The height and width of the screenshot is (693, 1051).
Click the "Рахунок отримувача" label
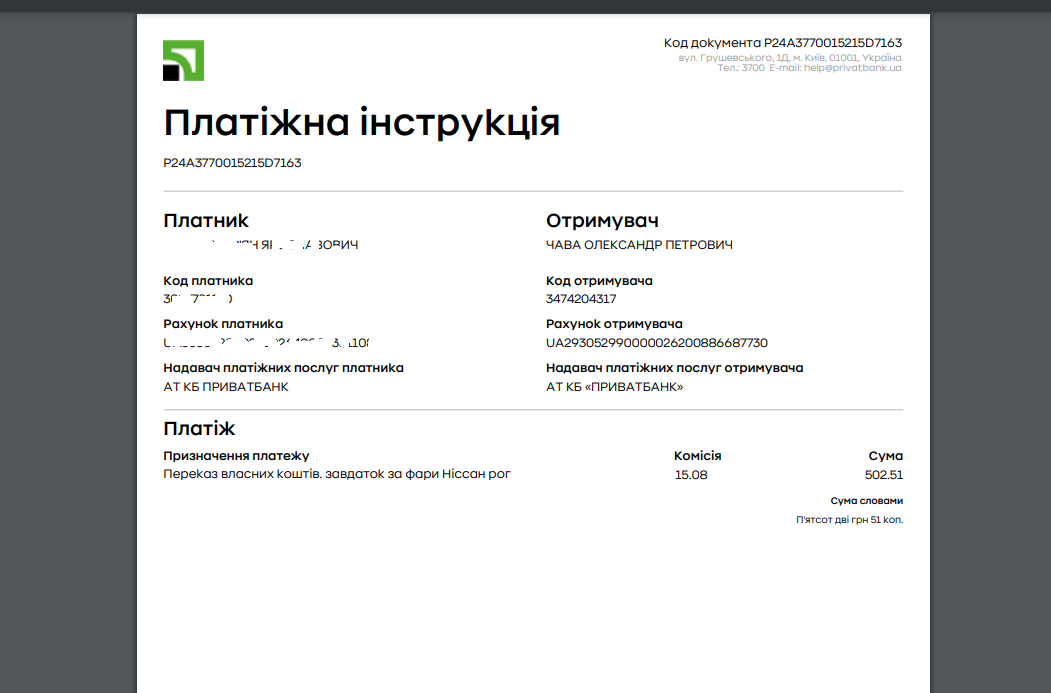click(x=614, y=324)
